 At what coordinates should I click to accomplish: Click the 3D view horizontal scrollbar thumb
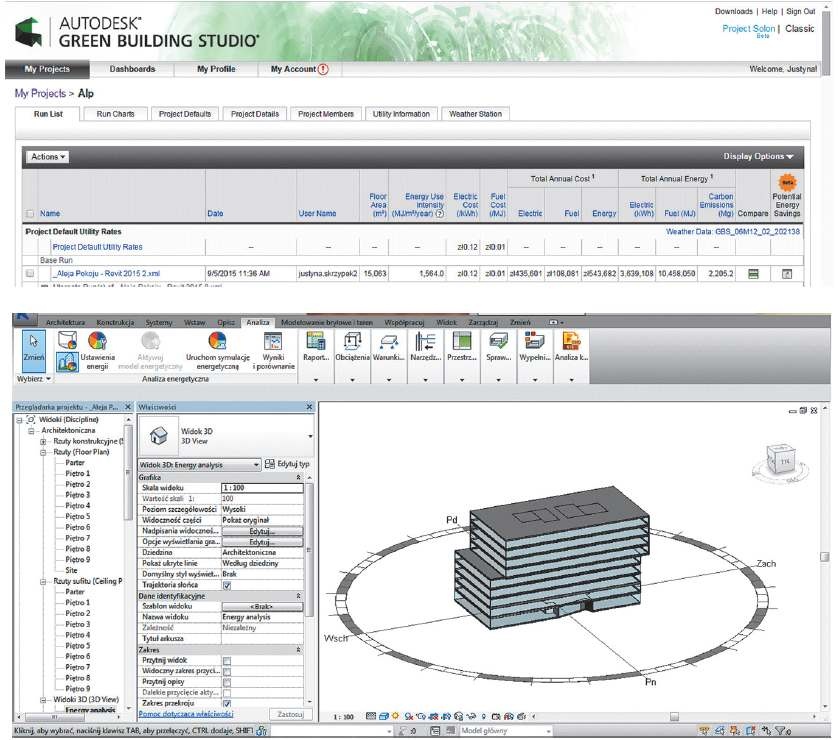[x=674, y=716]
